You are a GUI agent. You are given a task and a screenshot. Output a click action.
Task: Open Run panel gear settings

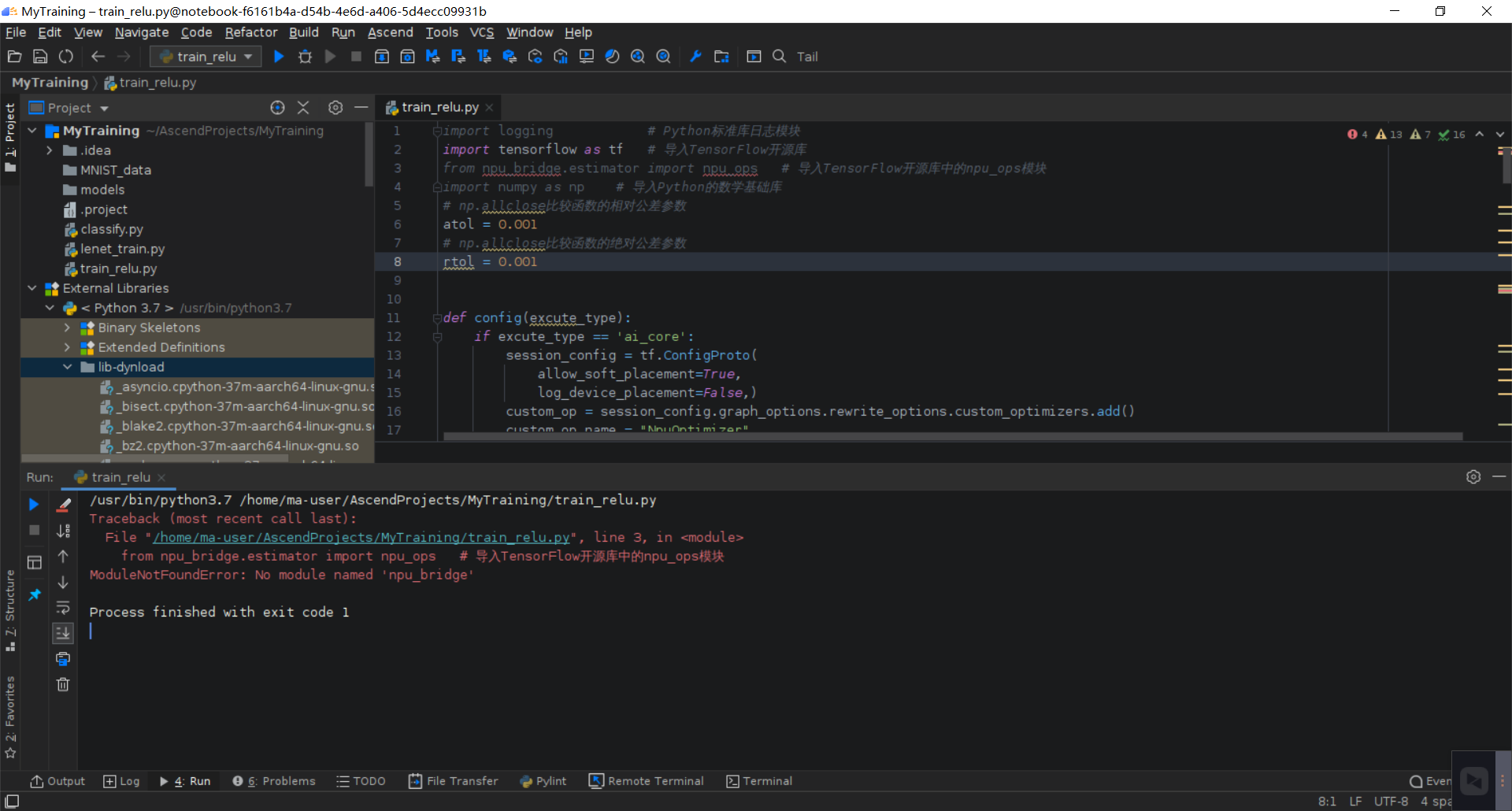point(1473,477)
